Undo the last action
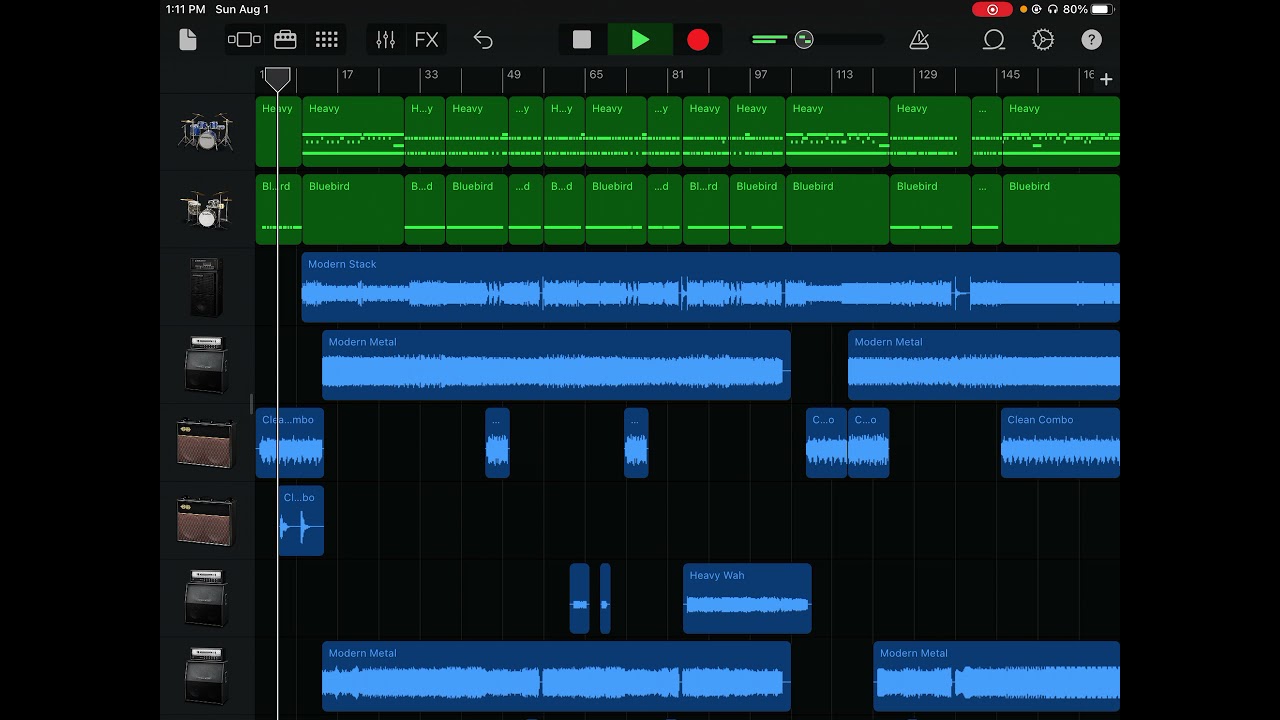The image size is (1280, 720). 483,40
